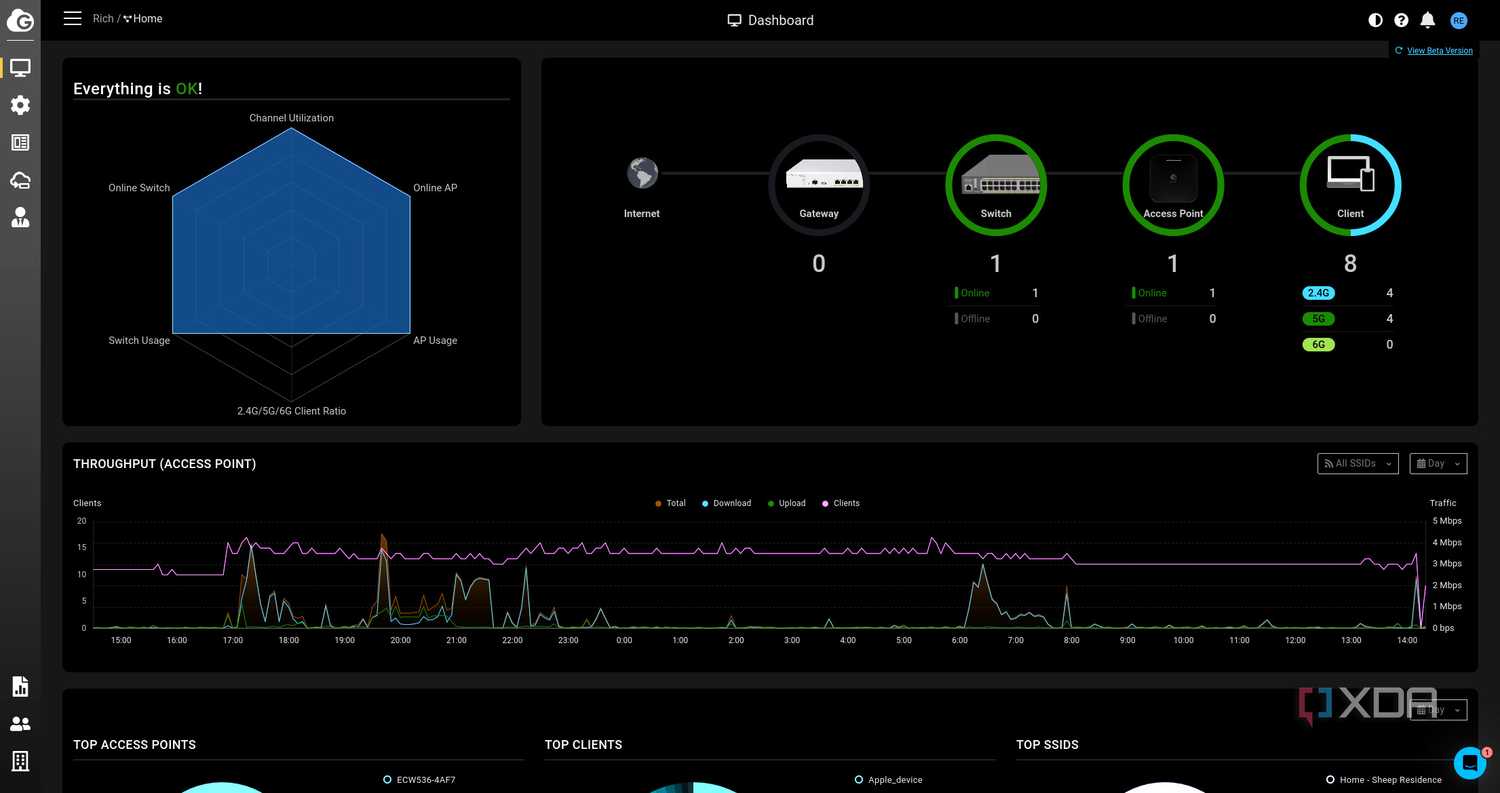
Task: Open the All SSIDs dropdown
Action: (1357, 463)
